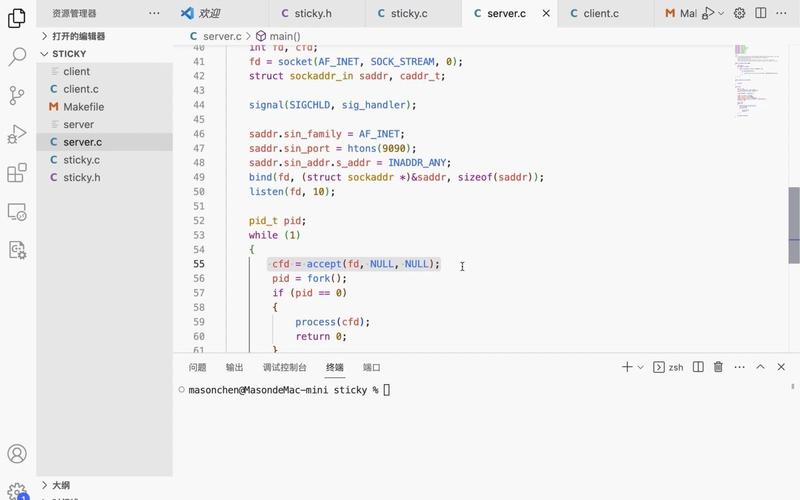The image size is (800, 500).
Task: Click the Accounts icon in activity bar
Action: 17,454
